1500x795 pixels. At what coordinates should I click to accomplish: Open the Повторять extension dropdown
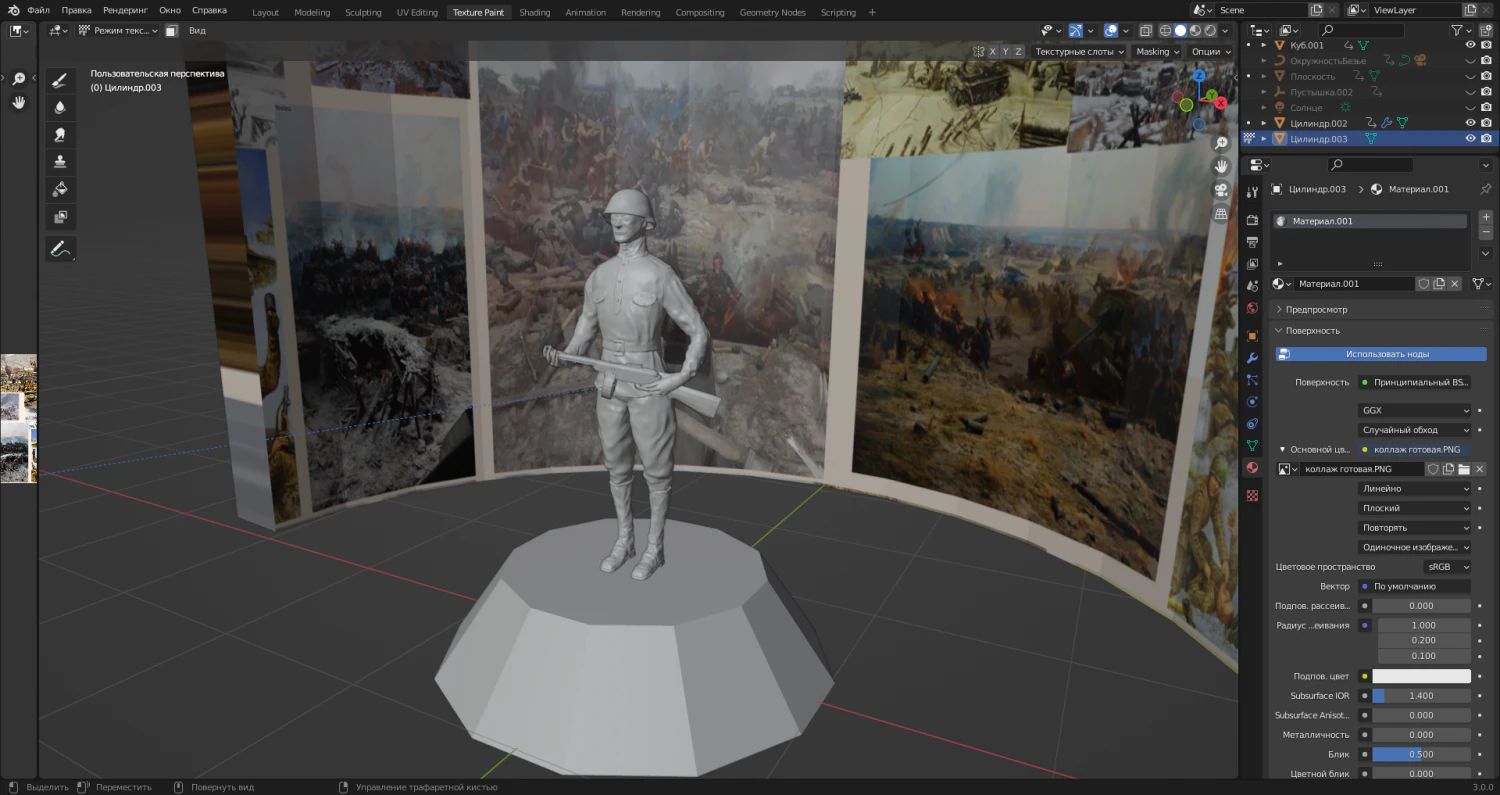[1416, 528]
